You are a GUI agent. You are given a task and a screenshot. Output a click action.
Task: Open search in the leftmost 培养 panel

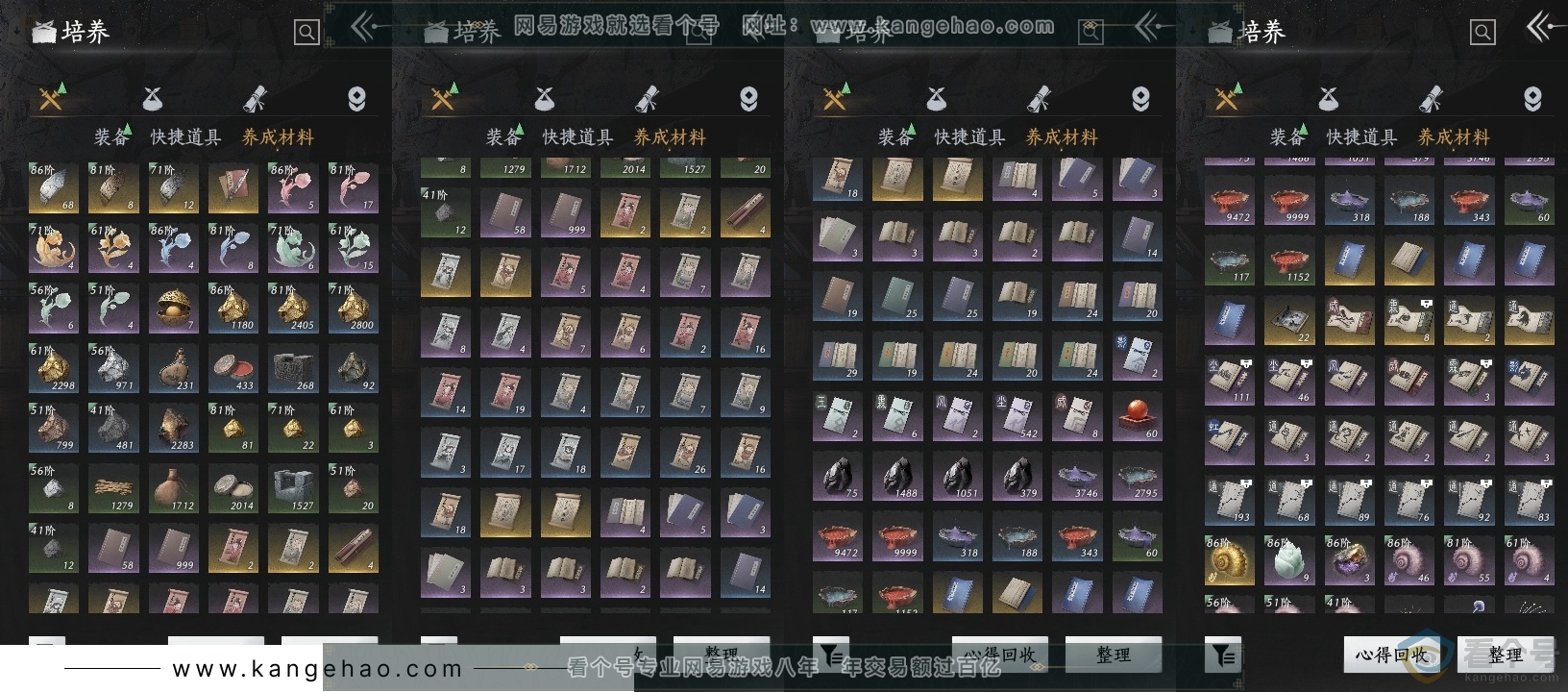[306, 33]
